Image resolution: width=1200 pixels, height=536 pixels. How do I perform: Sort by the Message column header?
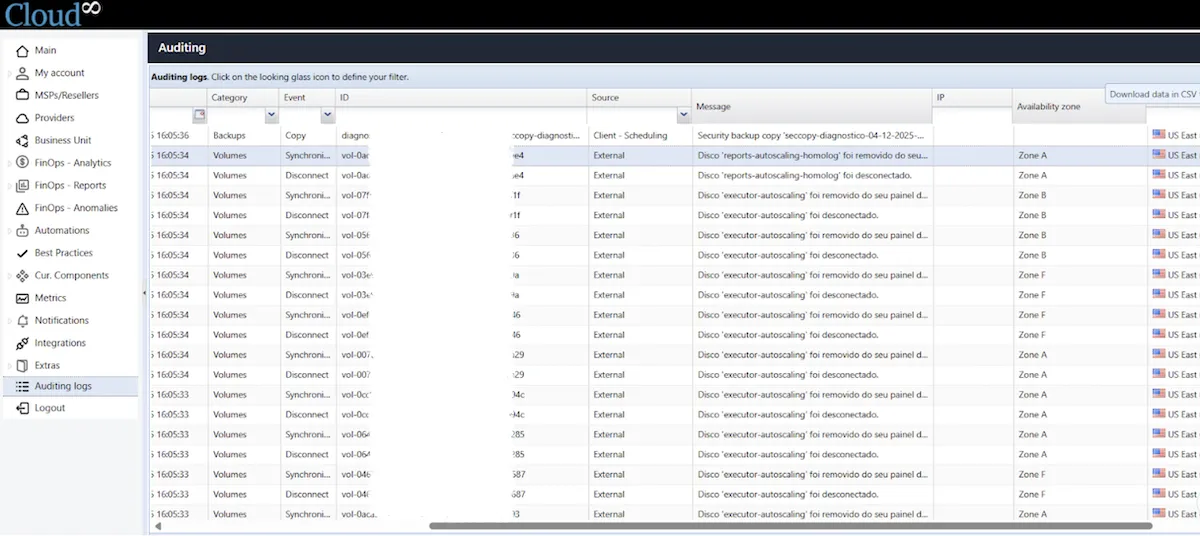pos(812,106)
